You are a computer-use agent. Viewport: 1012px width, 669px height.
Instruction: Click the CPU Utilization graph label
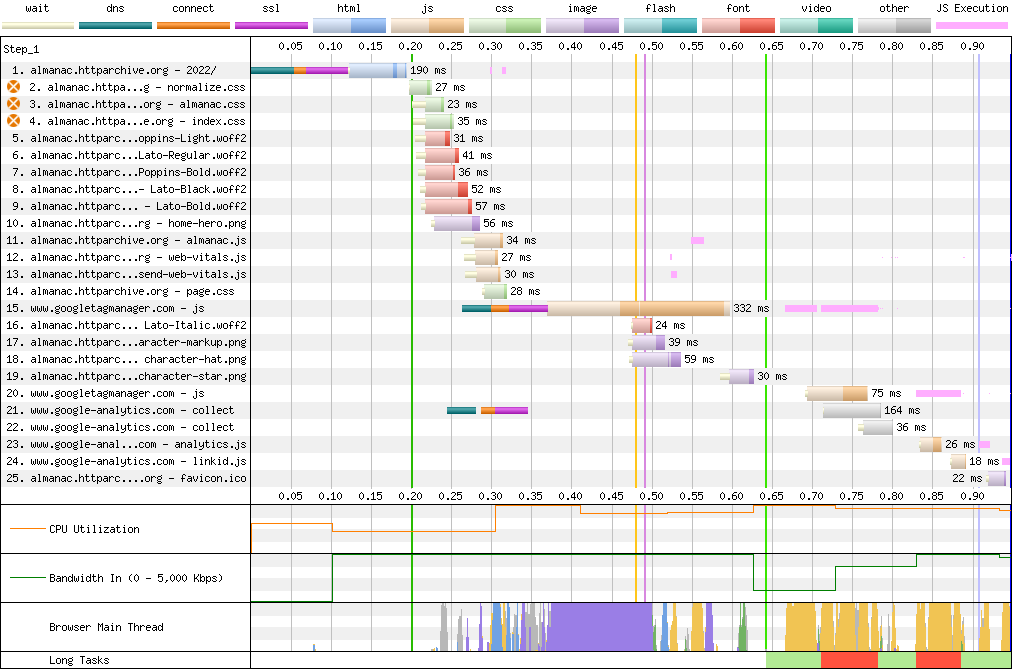pos(94,529)
